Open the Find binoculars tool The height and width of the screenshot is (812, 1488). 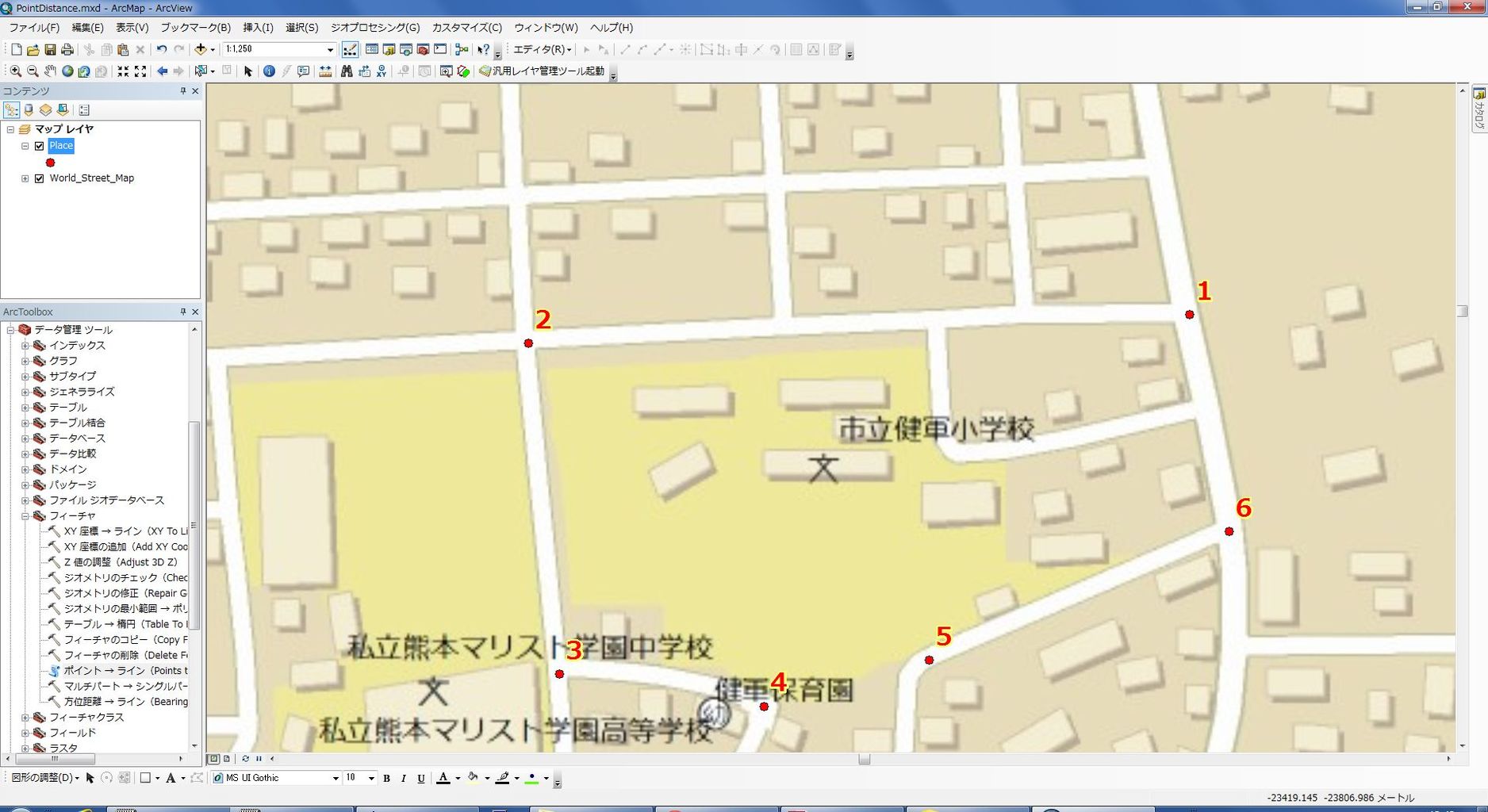(347, 71)
